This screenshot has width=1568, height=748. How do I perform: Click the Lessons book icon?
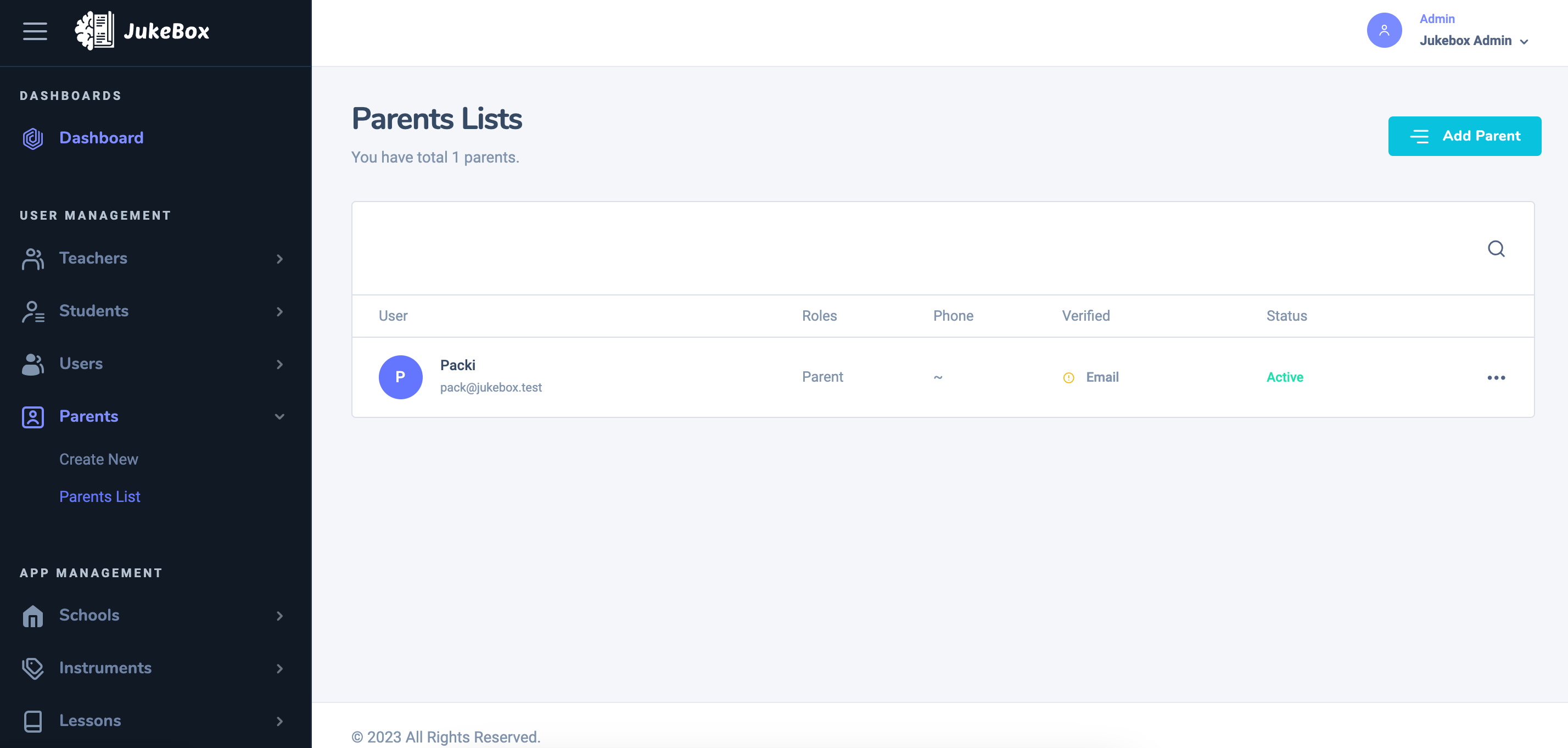[33, 721]
